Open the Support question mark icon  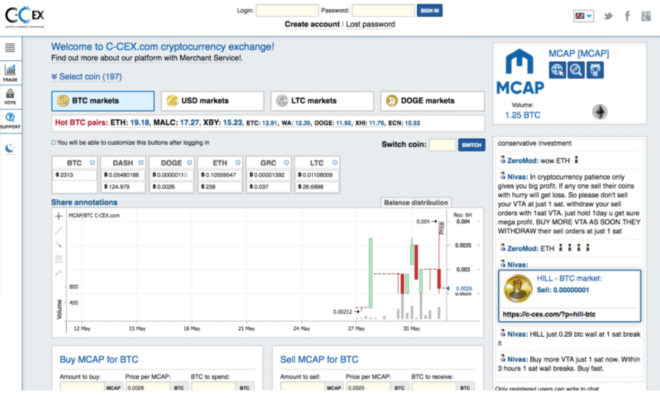[x=10, y=120]
